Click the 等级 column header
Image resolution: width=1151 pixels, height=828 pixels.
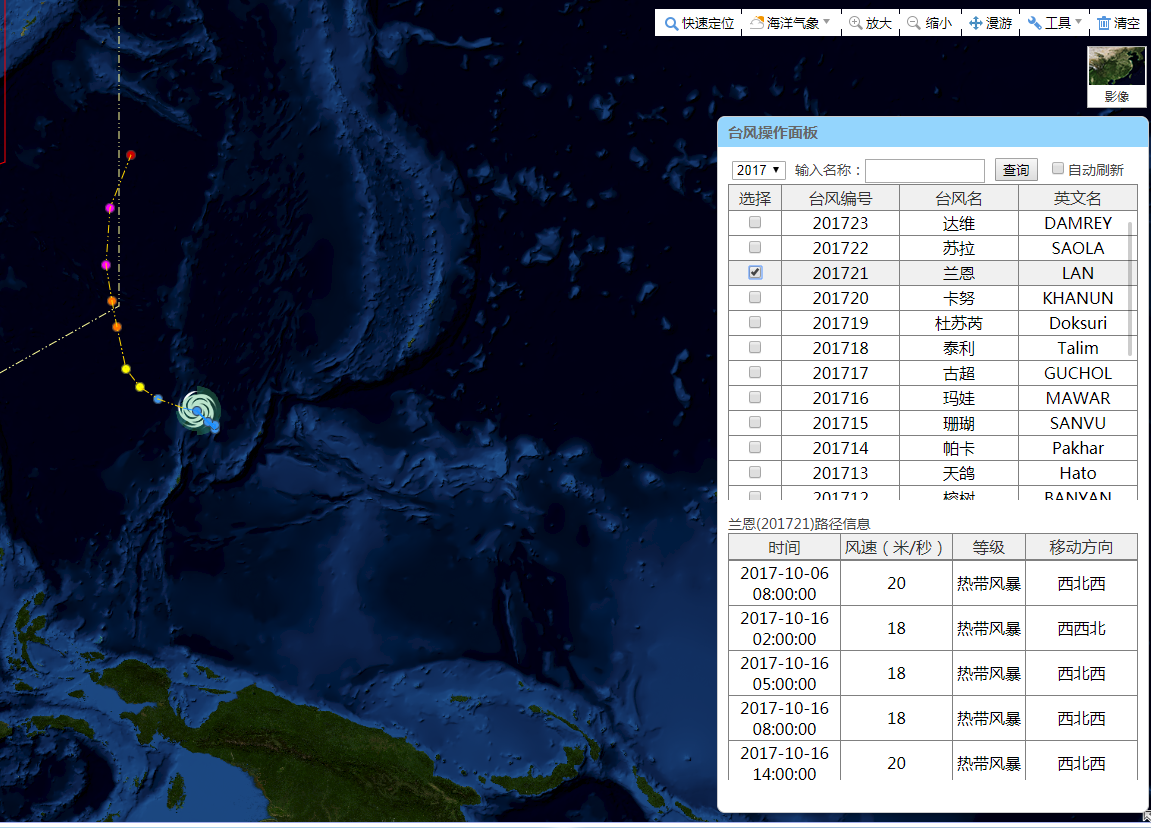click(989, 547)
